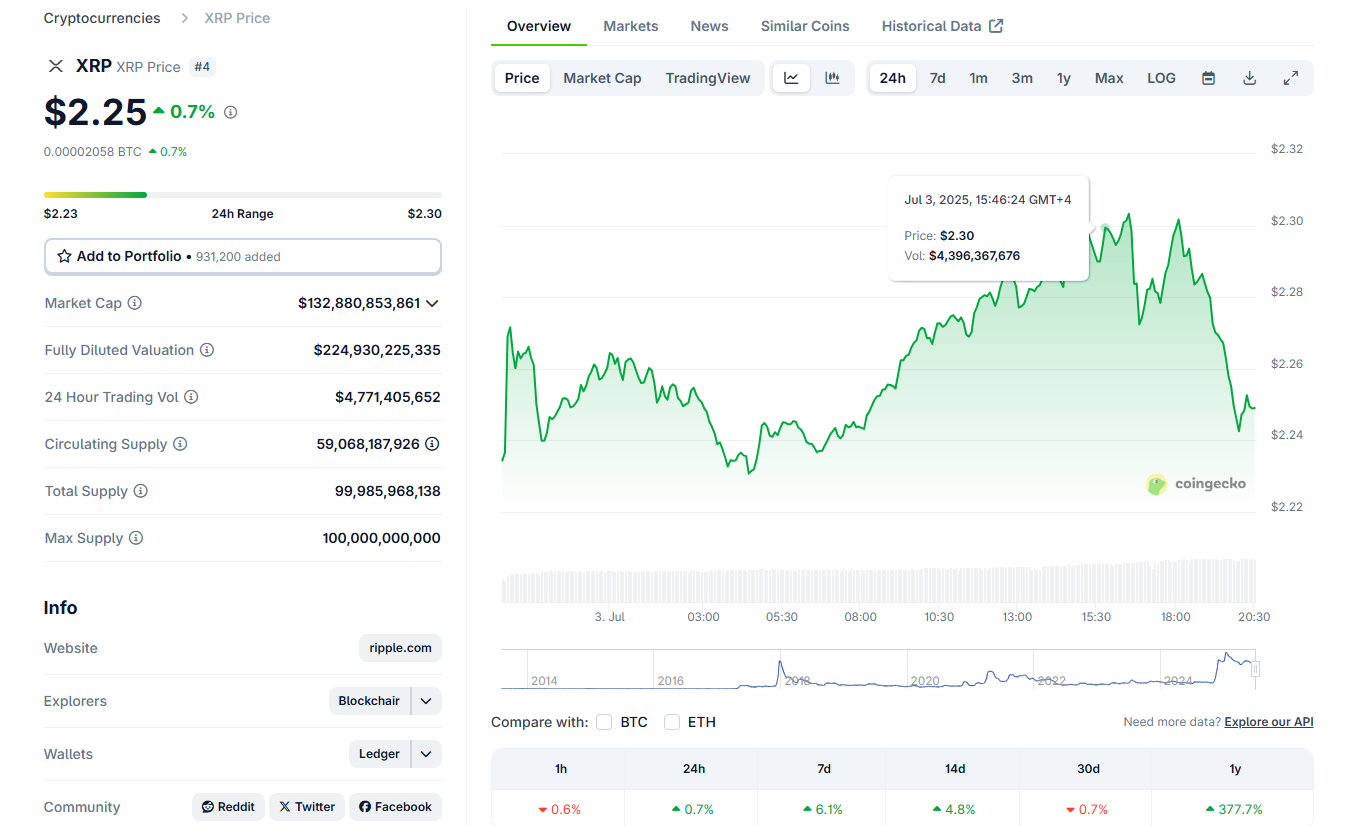Viewport: 1349px width, 826px height.
Task: Open the Reddit community link
Action: point(228,807)
